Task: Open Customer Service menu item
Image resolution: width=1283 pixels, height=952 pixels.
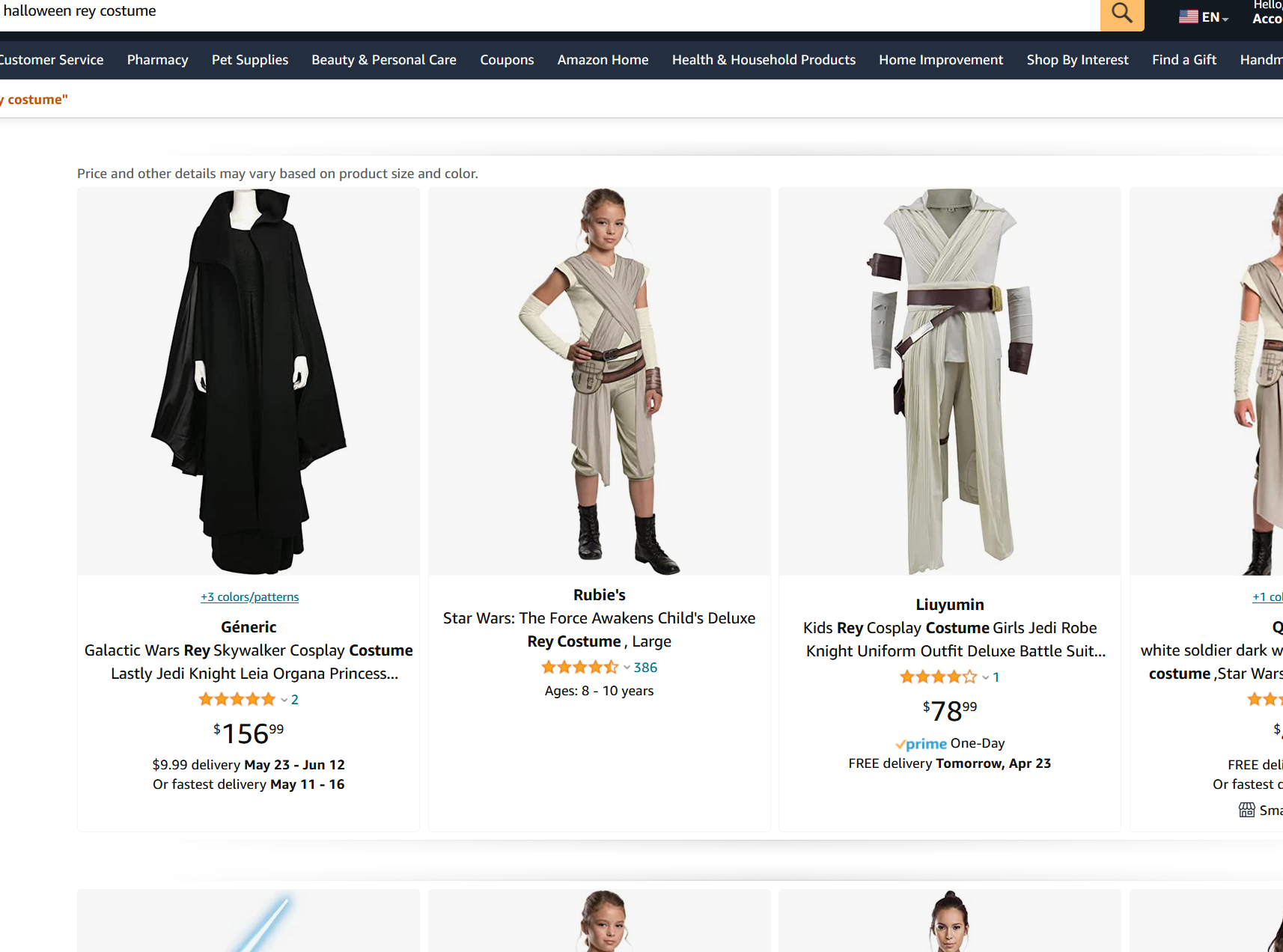Action: [51, 60]
